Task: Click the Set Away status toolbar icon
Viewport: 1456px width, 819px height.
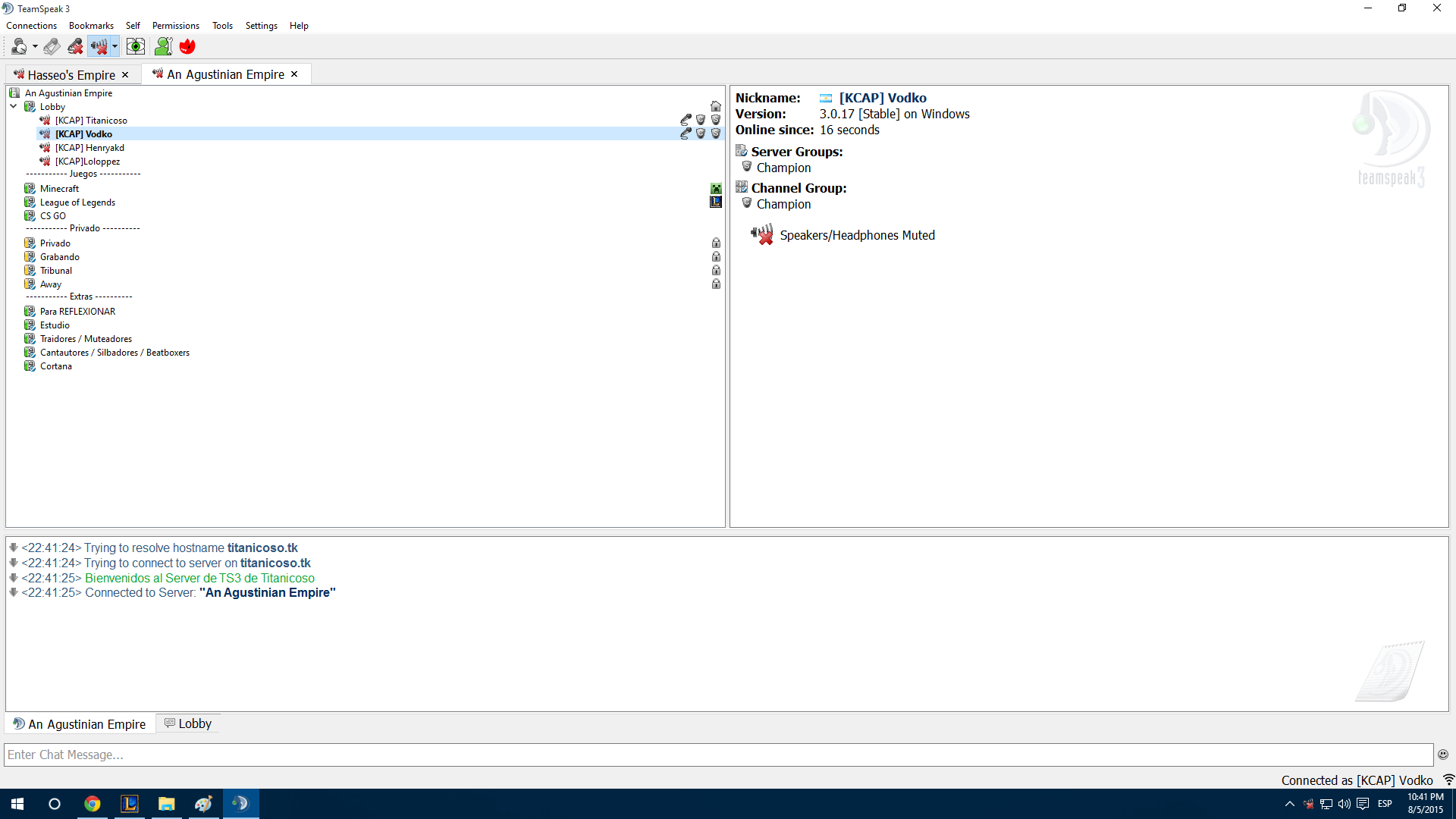Action: click(19, 47)
